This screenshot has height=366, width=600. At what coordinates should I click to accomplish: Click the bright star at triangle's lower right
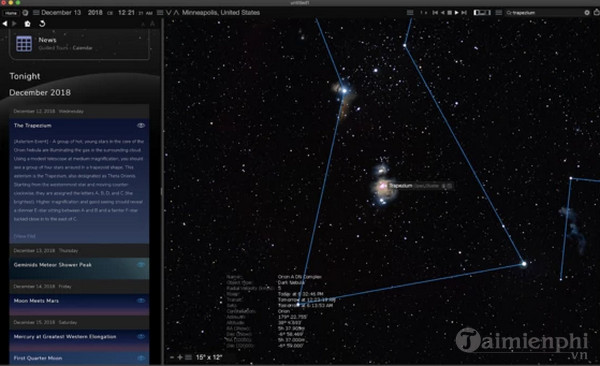524,264
